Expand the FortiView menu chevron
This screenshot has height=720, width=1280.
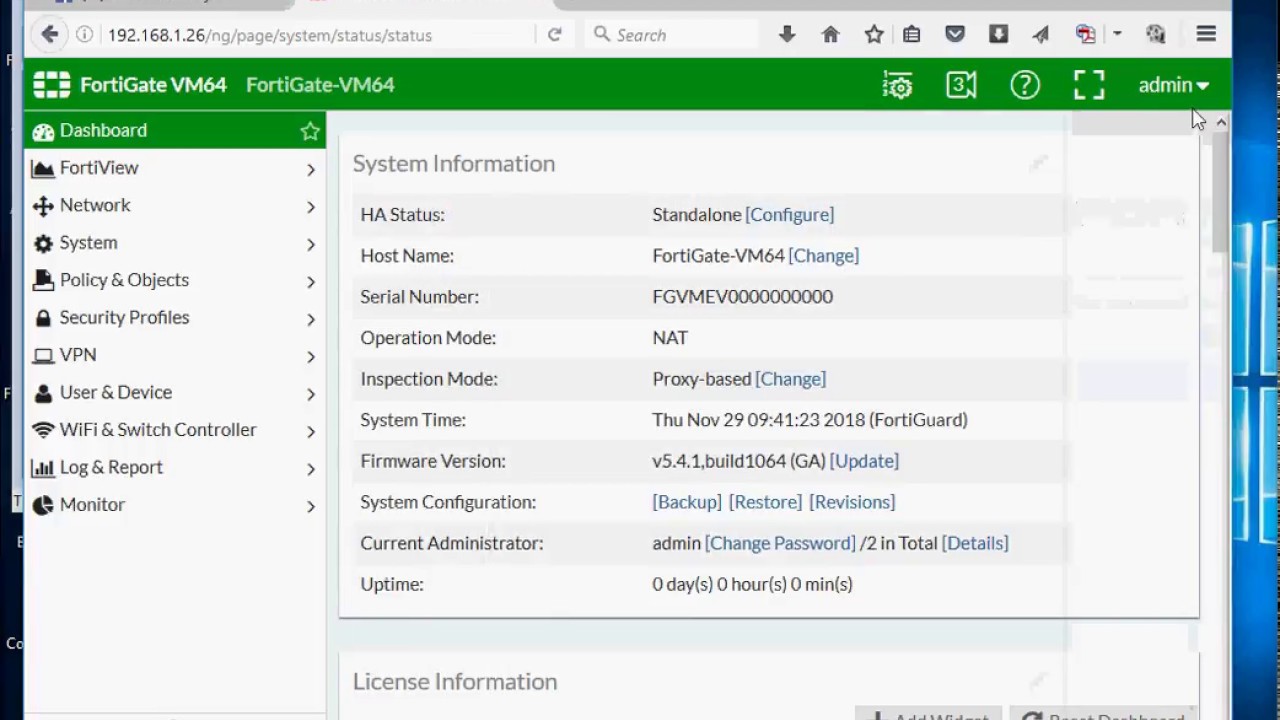(310, 169)
